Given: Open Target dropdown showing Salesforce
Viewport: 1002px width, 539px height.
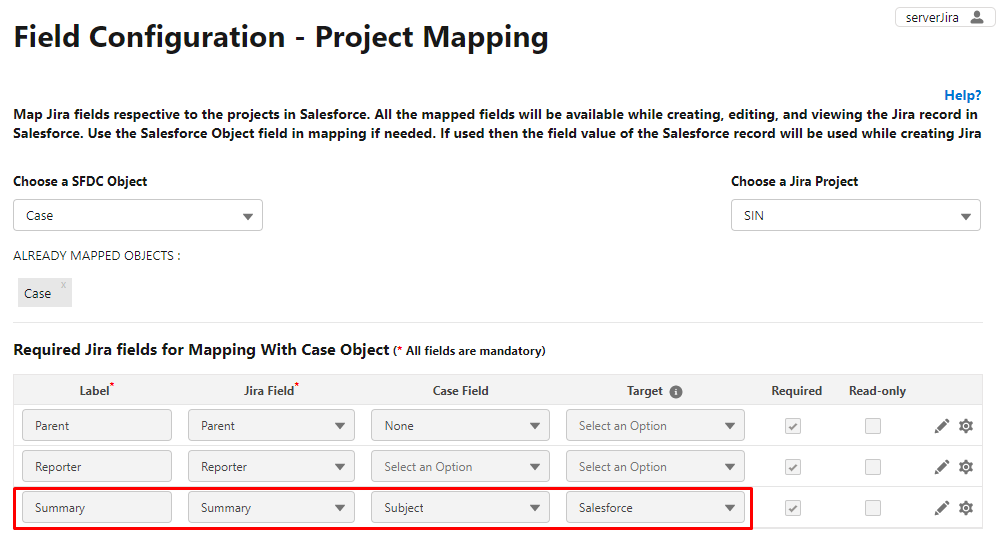Looking at the screenshot, I should (x=655, y=508).
